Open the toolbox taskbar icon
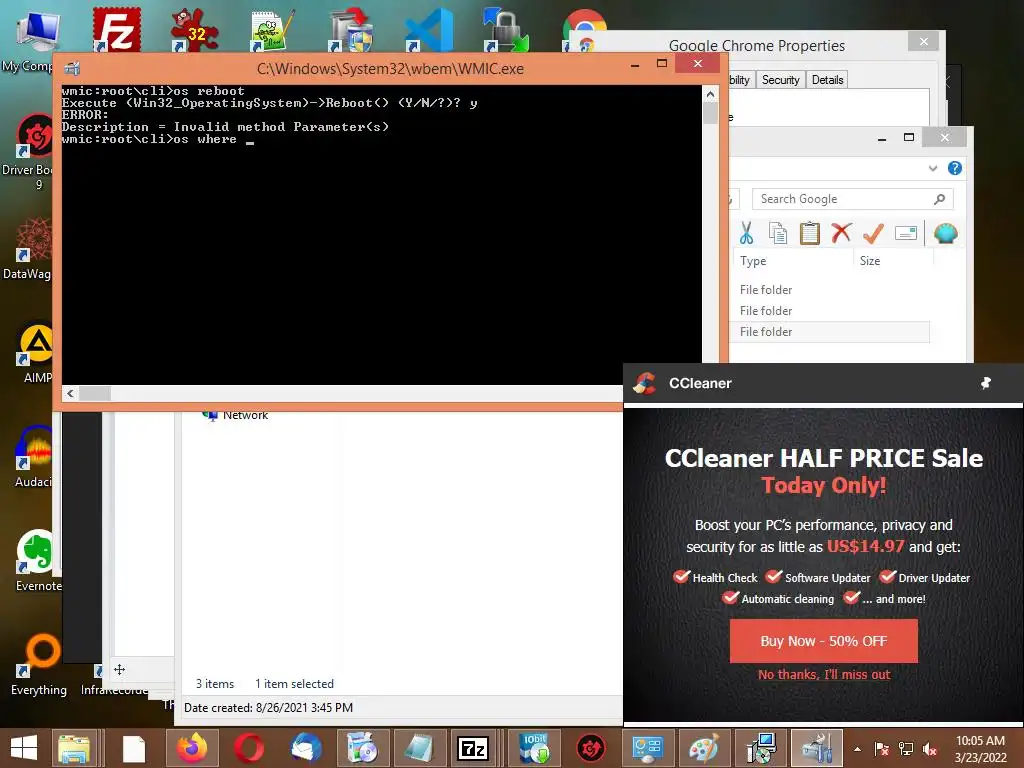The image size is (1024, 768). tap(817, 748)
